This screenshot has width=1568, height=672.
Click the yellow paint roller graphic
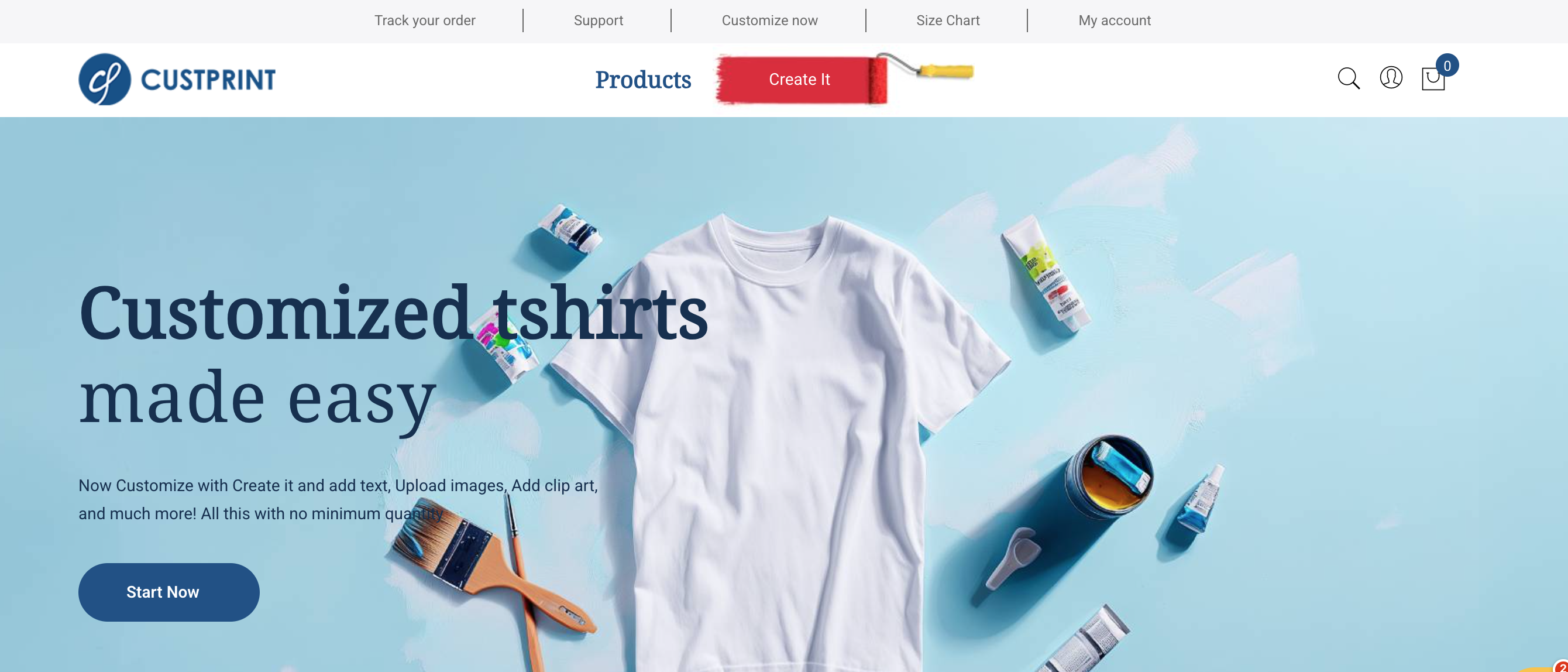pyautogui.click(x=924, y=66)
